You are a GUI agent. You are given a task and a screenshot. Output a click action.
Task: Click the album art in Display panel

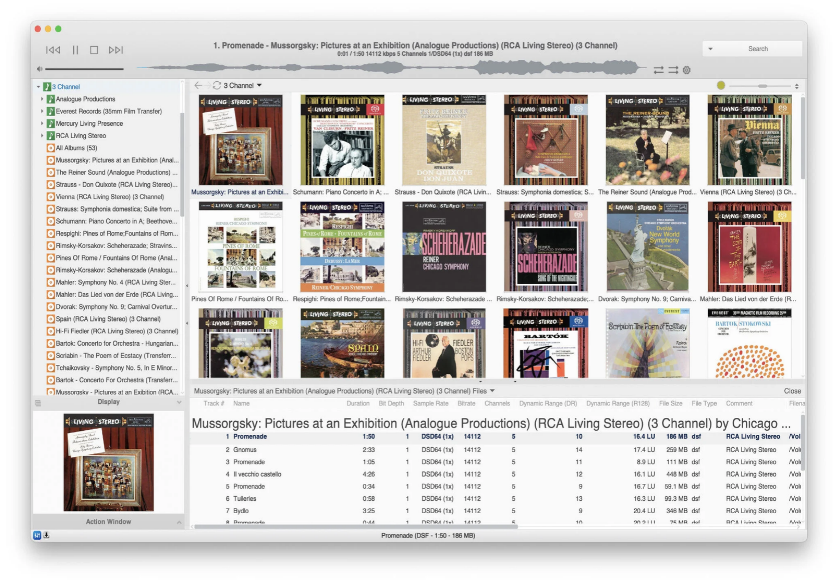point(109,462)
